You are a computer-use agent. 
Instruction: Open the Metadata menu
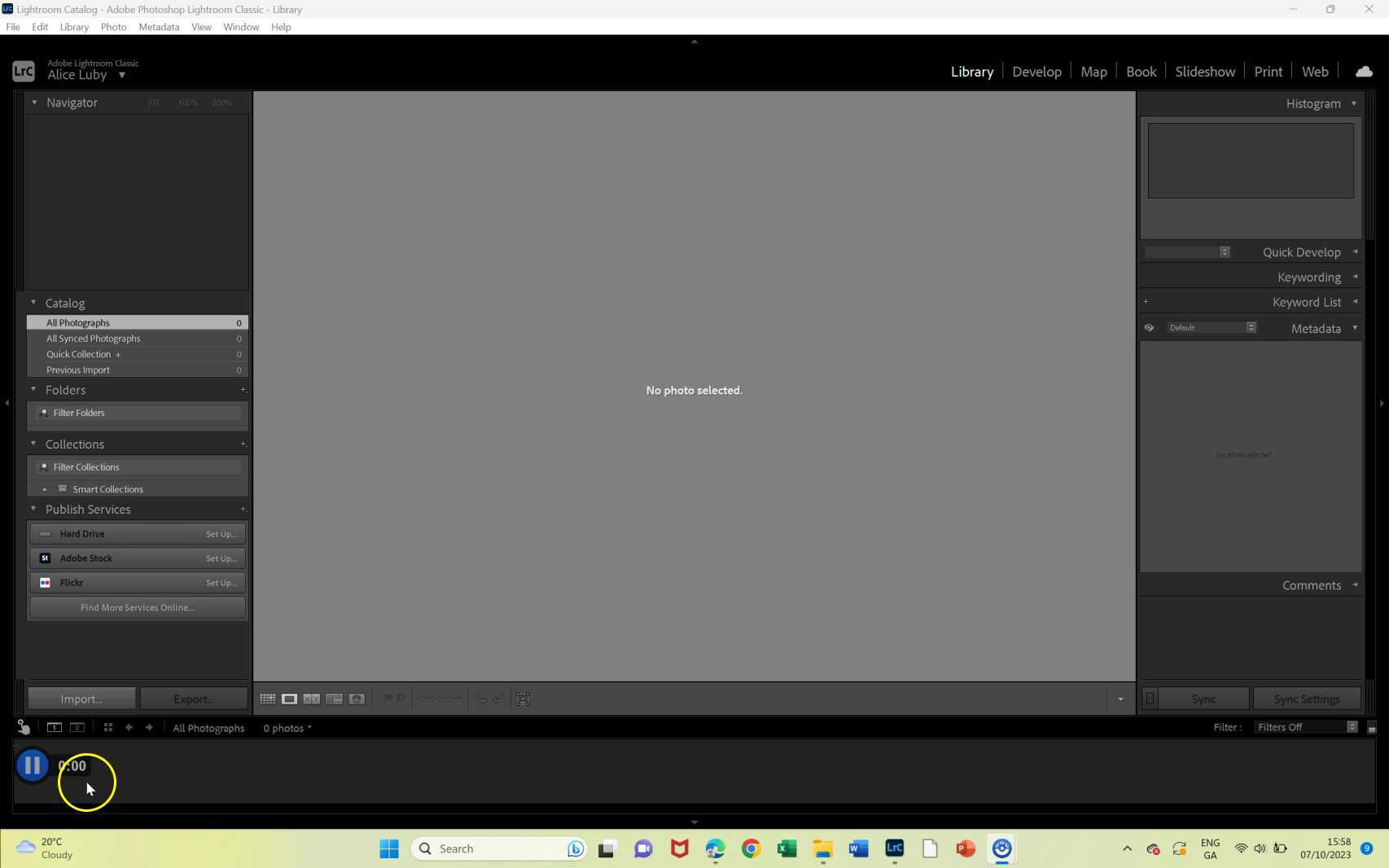pos(158,26)
